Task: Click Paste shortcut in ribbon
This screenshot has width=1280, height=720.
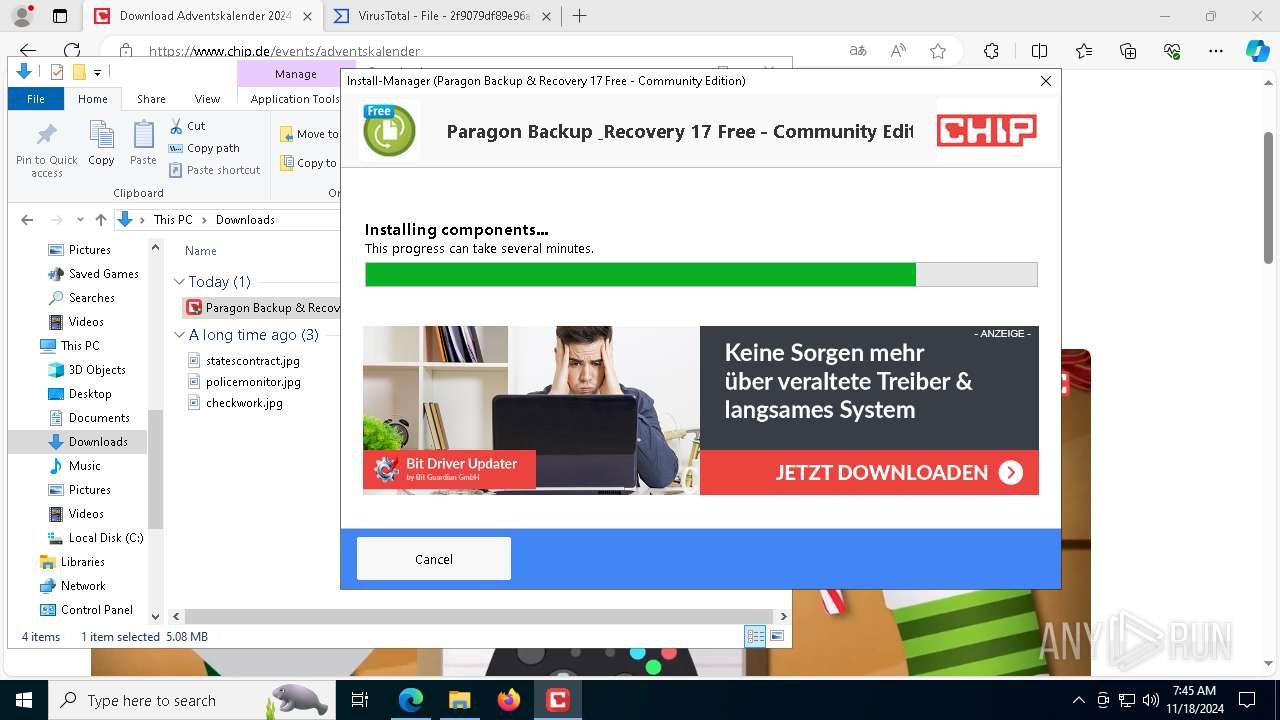Action: 214,170
